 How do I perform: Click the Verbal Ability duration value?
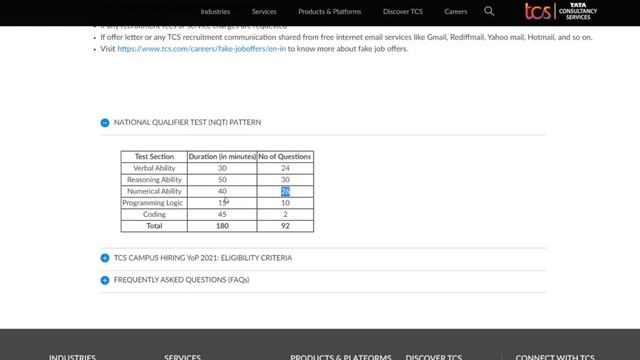pos(222,168)
